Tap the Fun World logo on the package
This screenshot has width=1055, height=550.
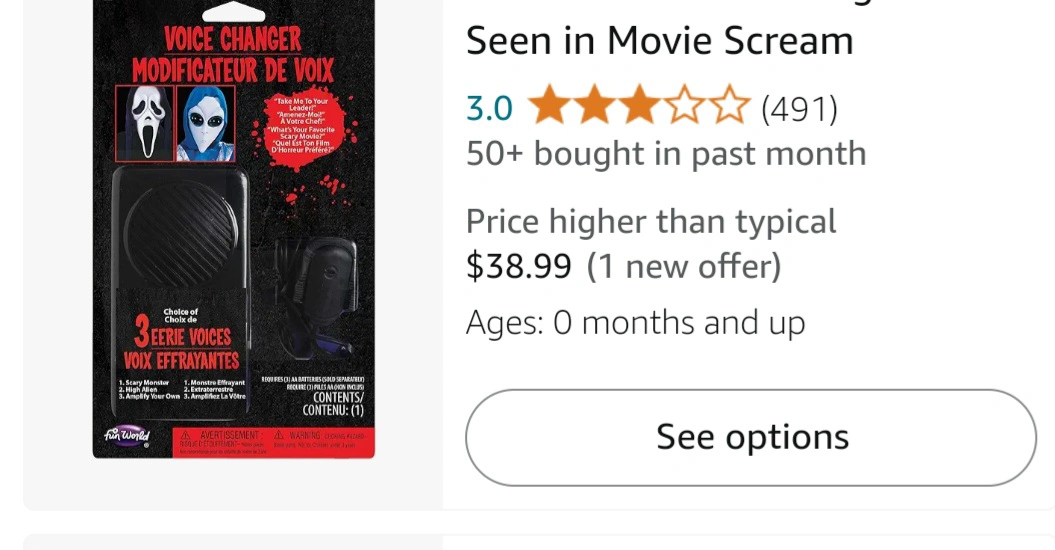click(x=127, y=436)
